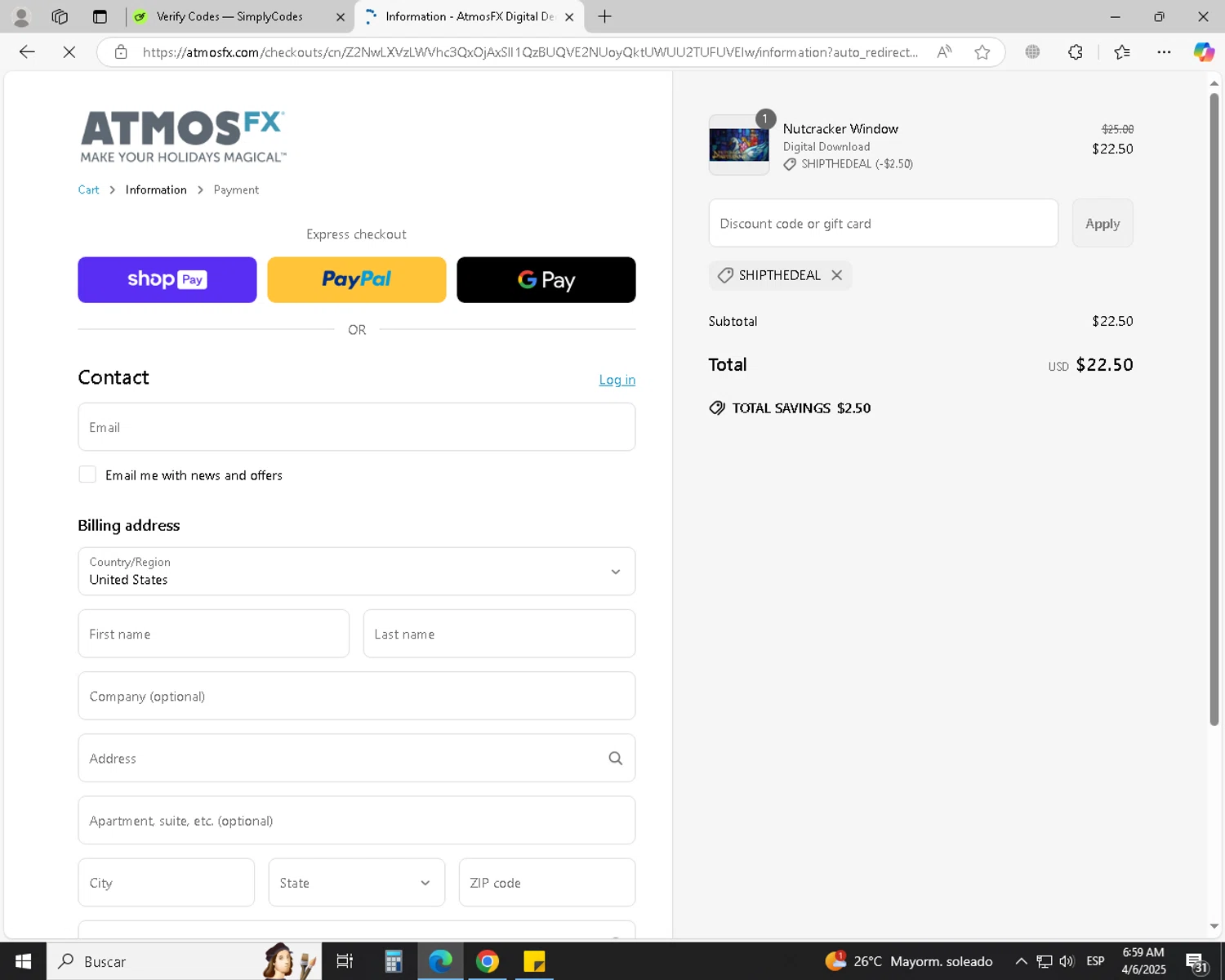Check out with Google Pay

click(546, 280)
